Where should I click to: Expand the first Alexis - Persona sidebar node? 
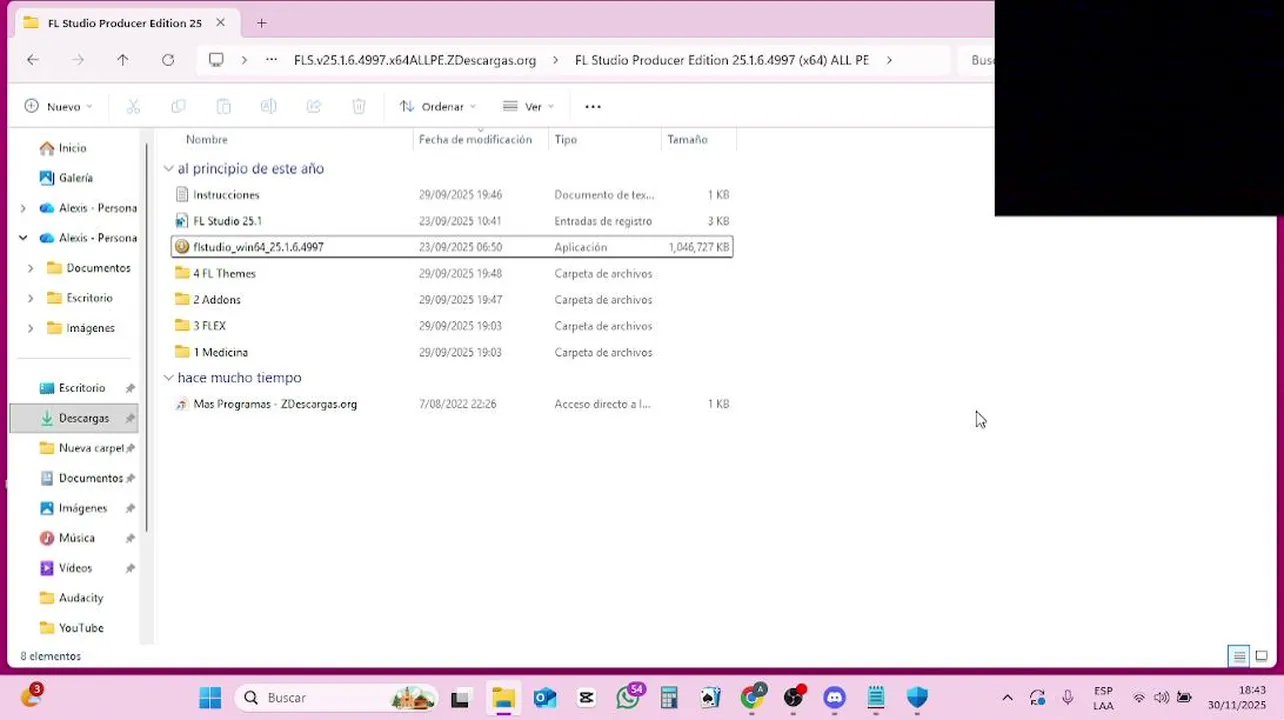23,208
